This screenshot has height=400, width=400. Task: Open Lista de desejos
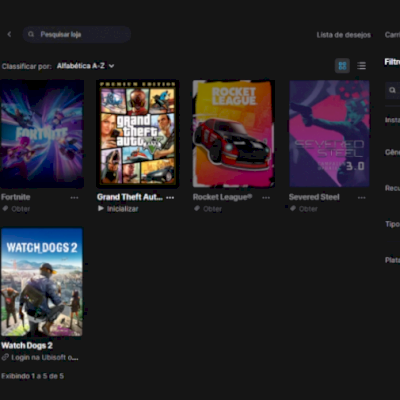tap(343, 35)
